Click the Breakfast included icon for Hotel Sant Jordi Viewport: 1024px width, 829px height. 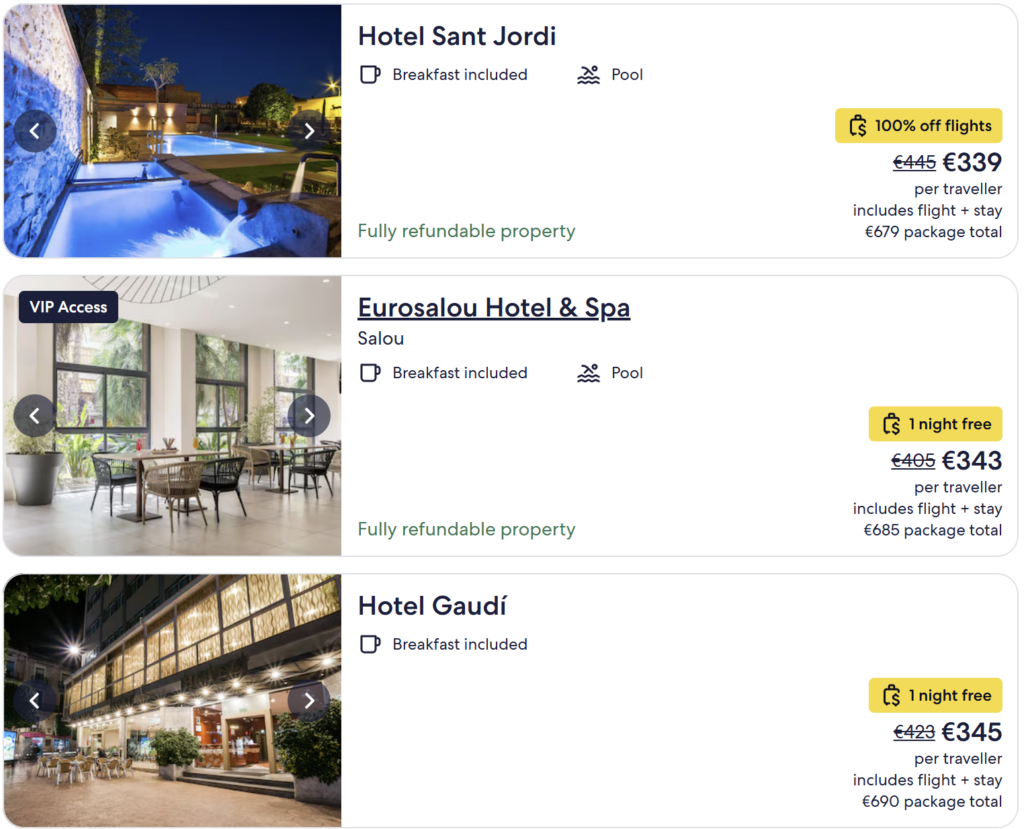[x=371, y=74]
